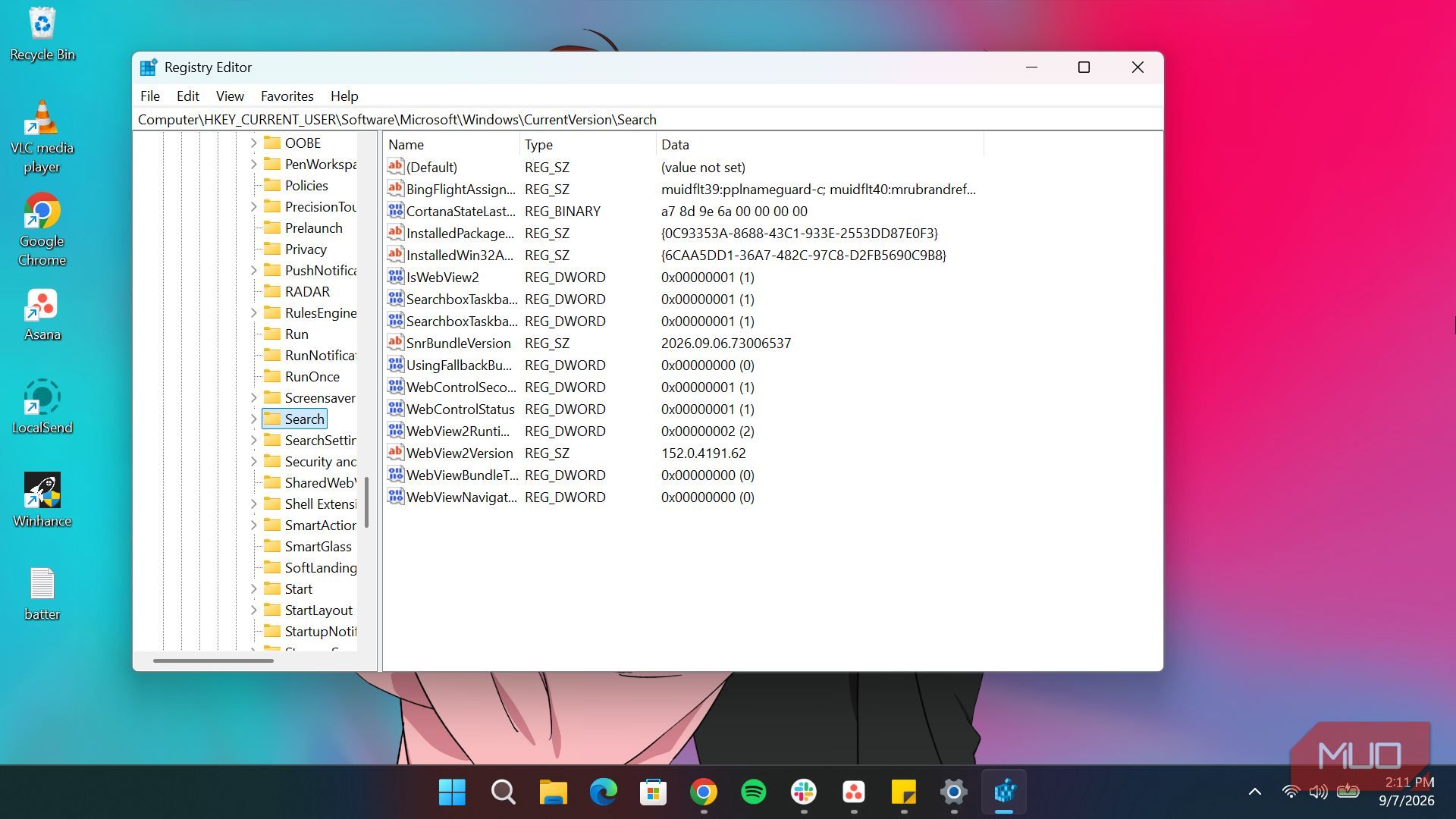Viewport: 1456px width, 819px height.
Task: Open taskbar Search magnifier
Action: [503, 792]
